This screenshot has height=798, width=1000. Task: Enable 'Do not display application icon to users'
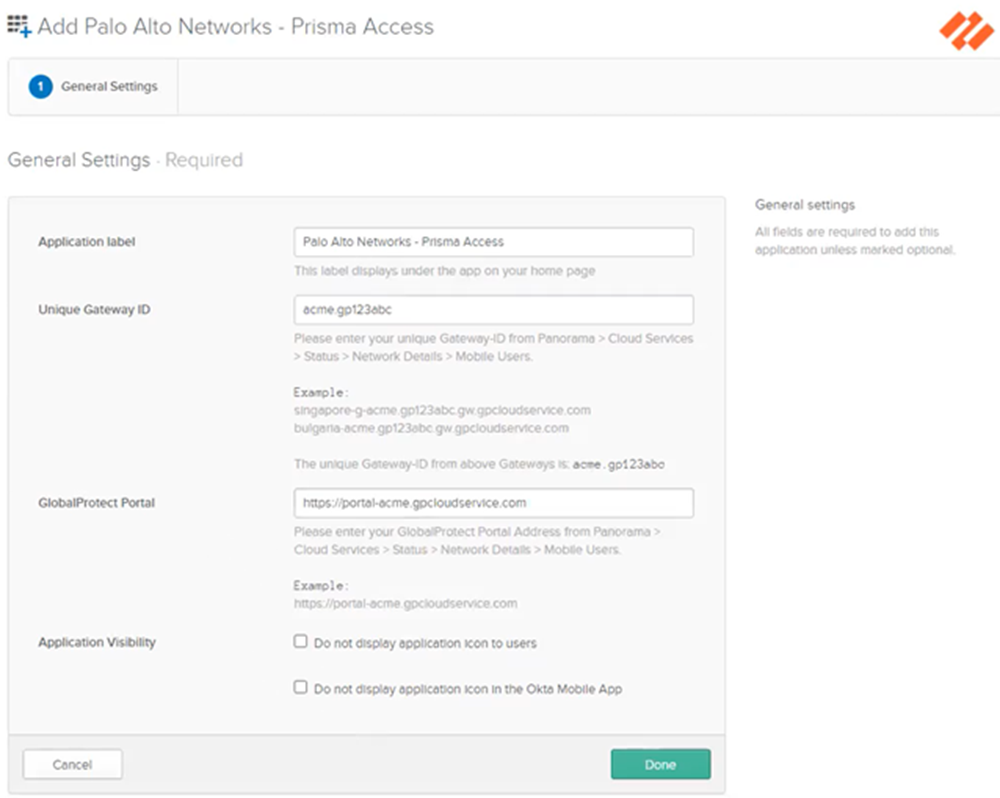(x=301, y=642)
